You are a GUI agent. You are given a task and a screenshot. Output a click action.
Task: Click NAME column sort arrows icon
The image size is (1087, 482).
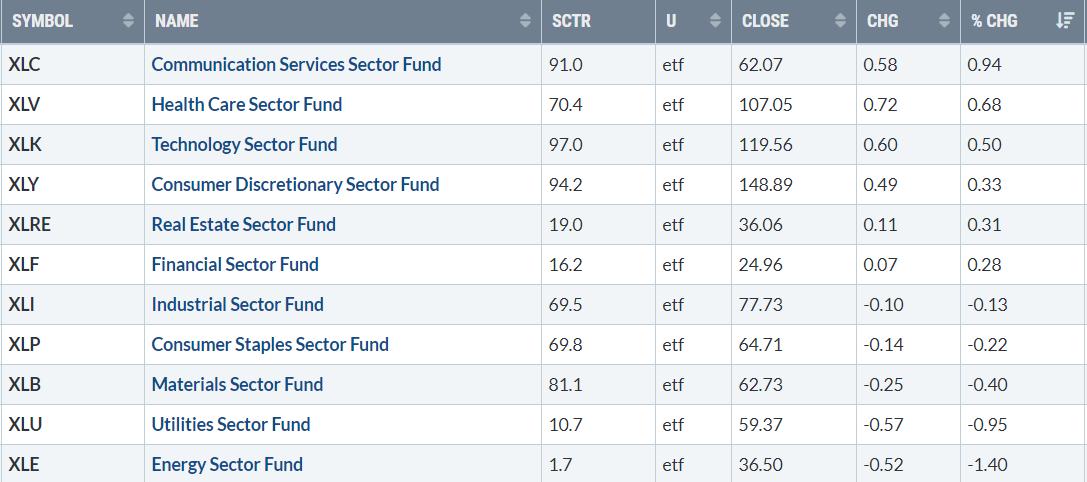click(x=525, y=21)
